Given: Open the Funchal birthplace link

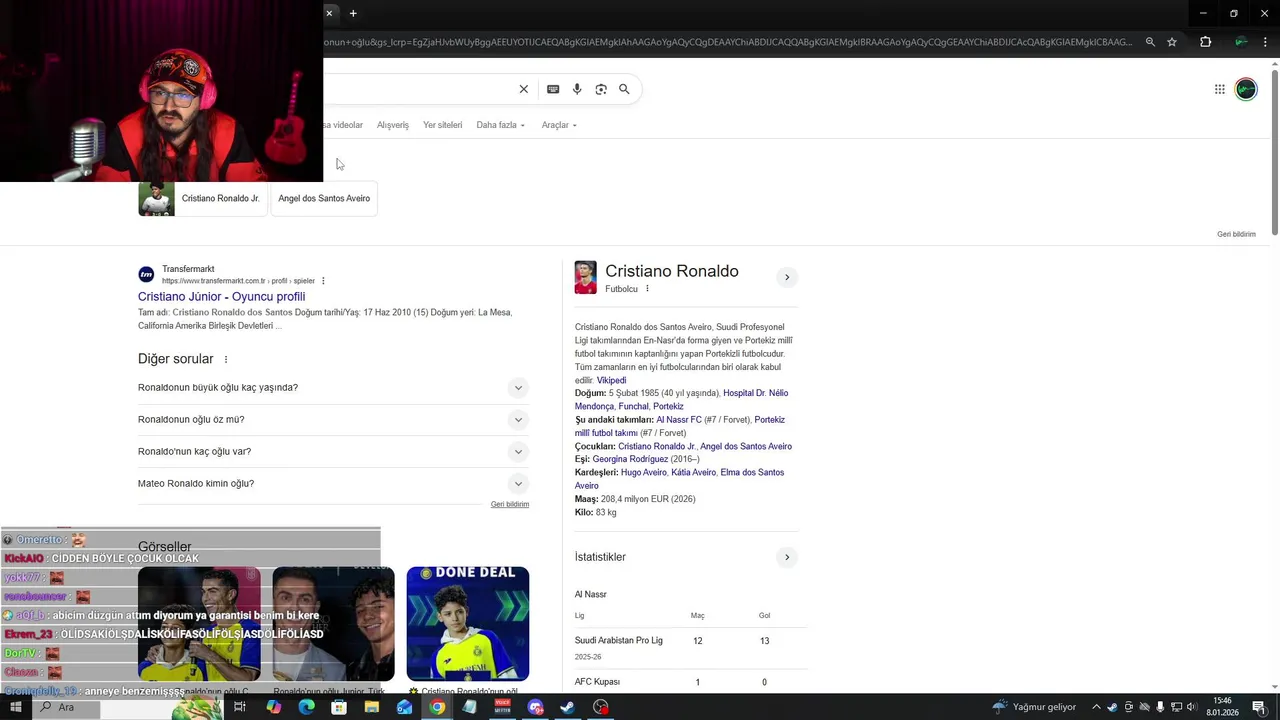Looking at the screenshot, I should (x=633, y=407).
